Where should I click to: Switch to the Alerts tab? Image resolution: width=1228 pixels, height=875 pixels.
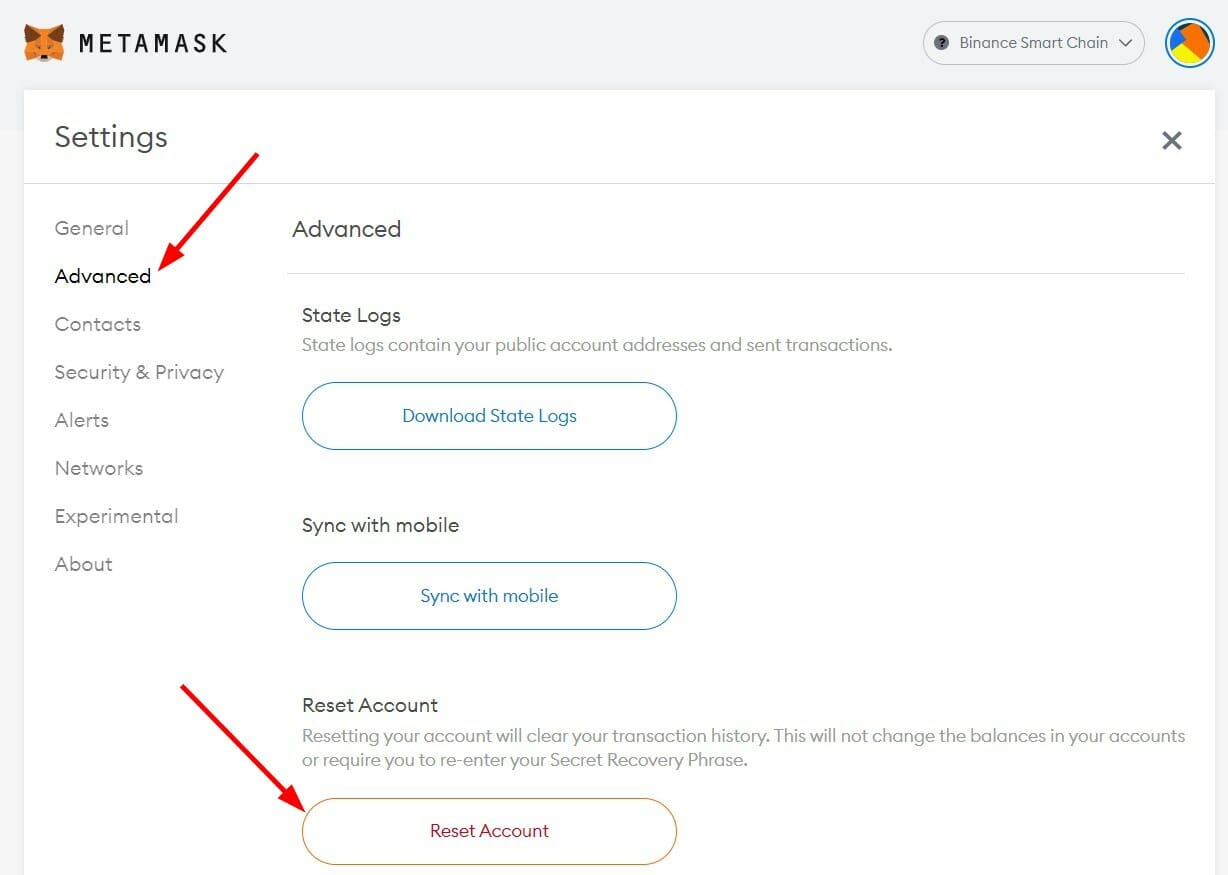pyautogui.click(x=82, y=420)
